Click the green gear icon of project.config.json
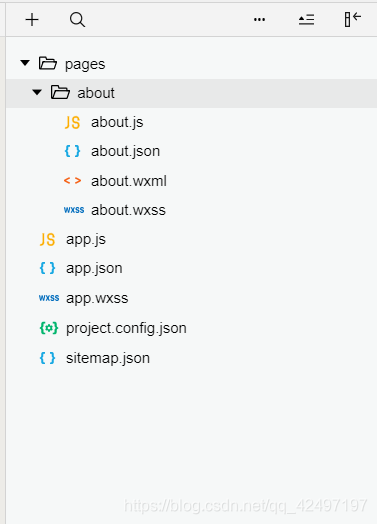Image resolution: width=377 pixels, height=524 pixels. click(x=49, y=328)
